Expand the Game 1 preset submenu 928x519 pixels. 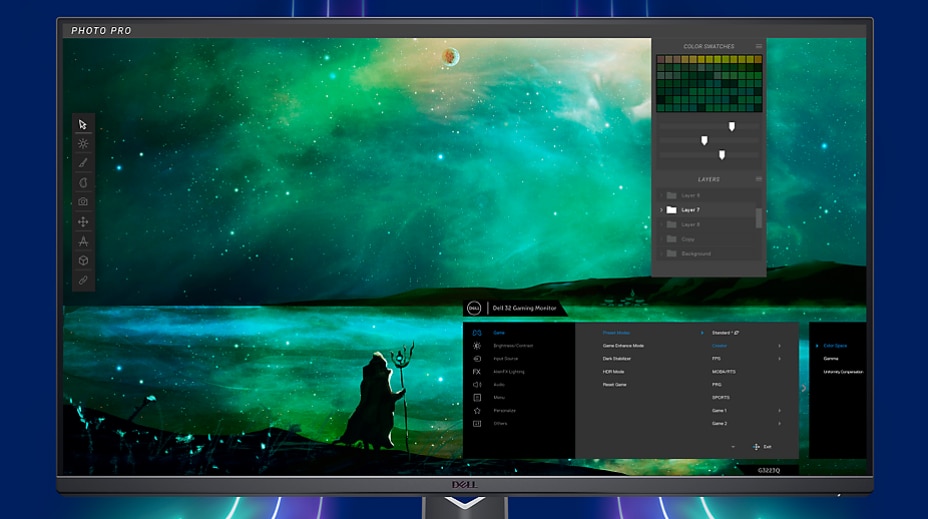click(779, 410)
